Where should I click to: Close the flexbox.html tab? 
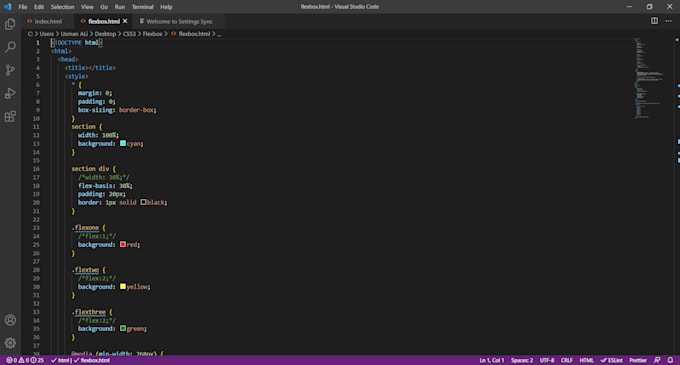(125, 21)
